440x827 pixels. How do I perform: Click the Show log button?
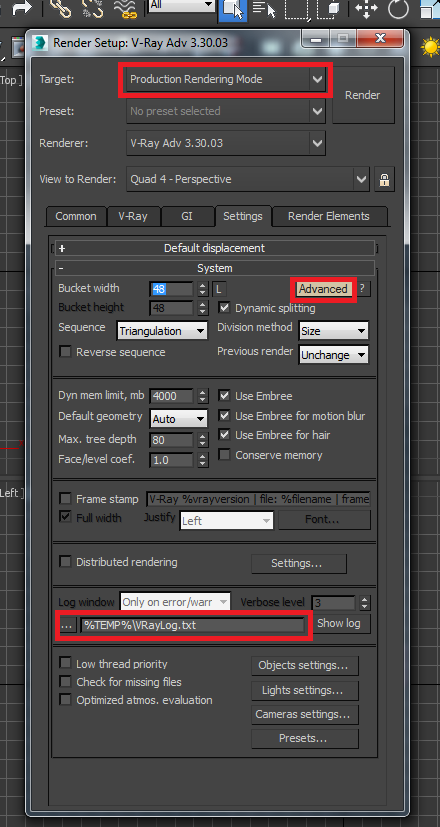click(x=339, y=623)
